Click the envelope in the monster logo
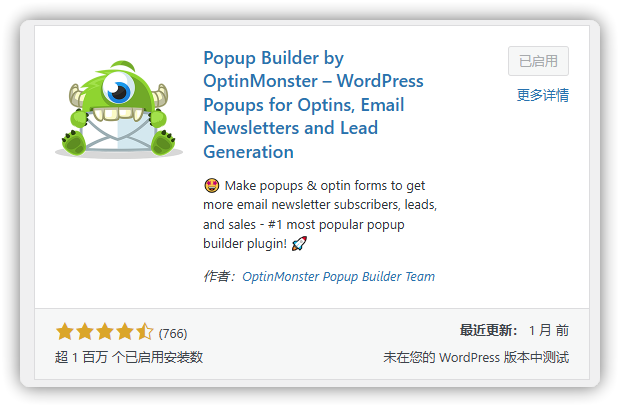 point(118,134)
